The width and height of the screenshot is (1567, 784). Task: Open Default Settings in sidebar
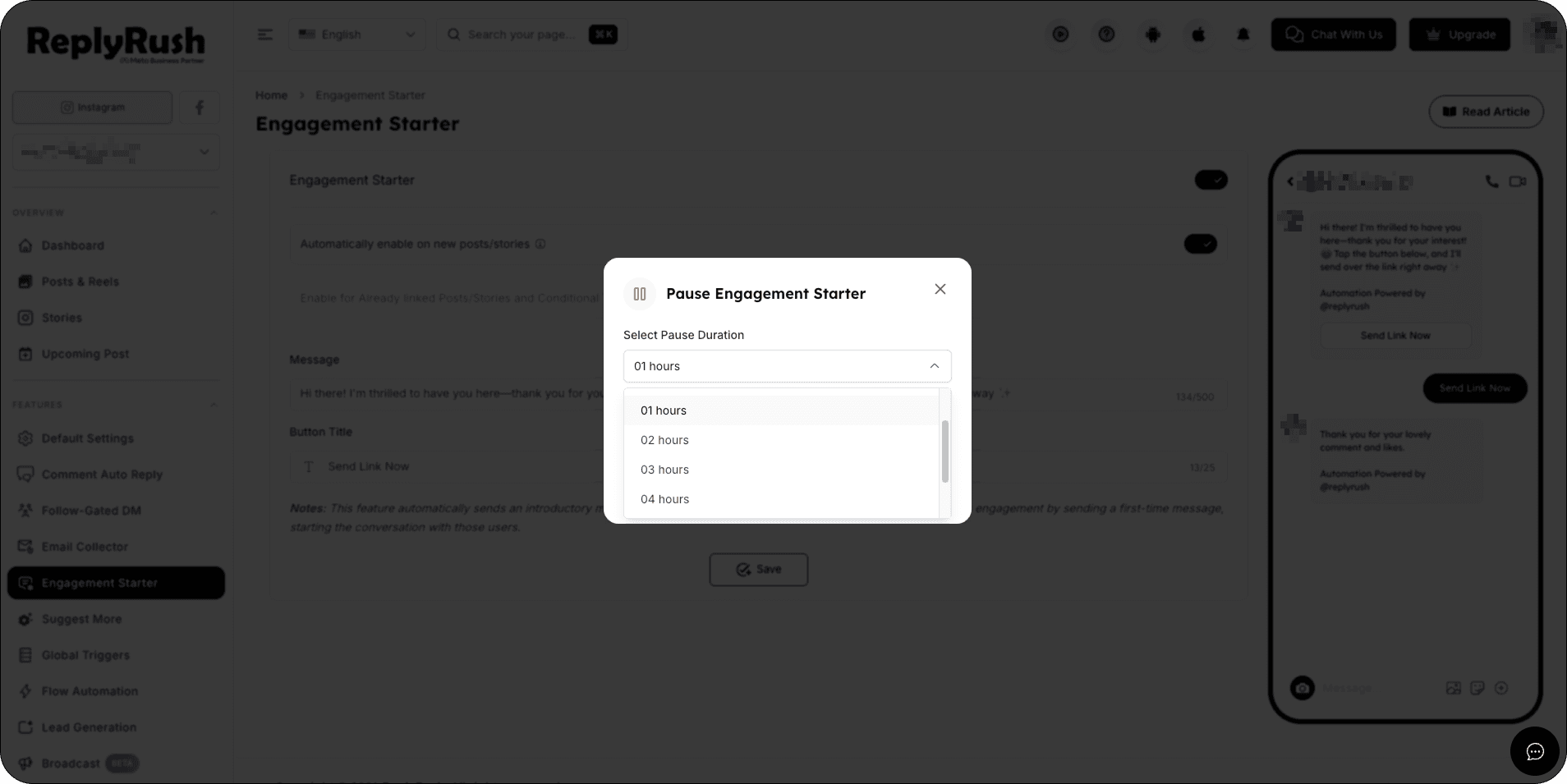pos(116,438)
